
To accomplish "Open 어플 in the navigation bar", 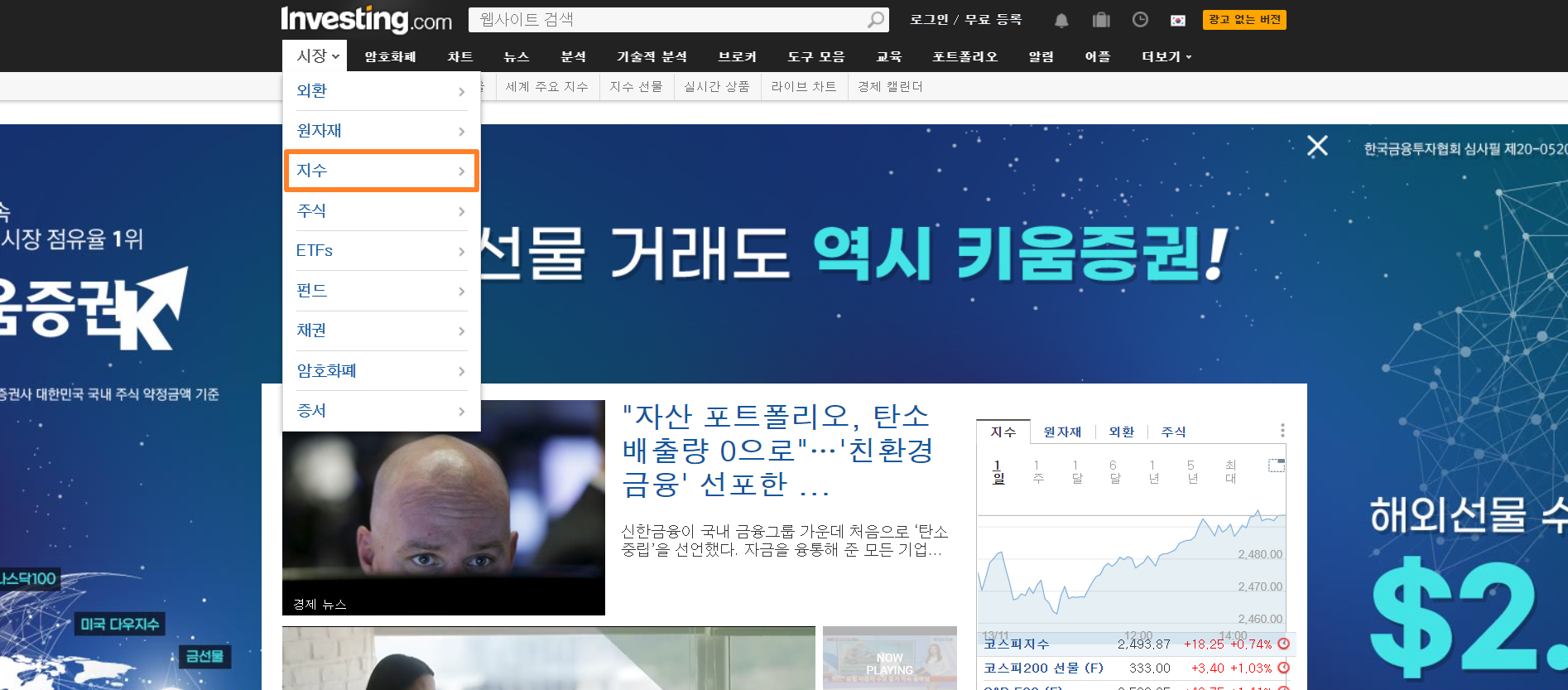I will click(1098, 56).
